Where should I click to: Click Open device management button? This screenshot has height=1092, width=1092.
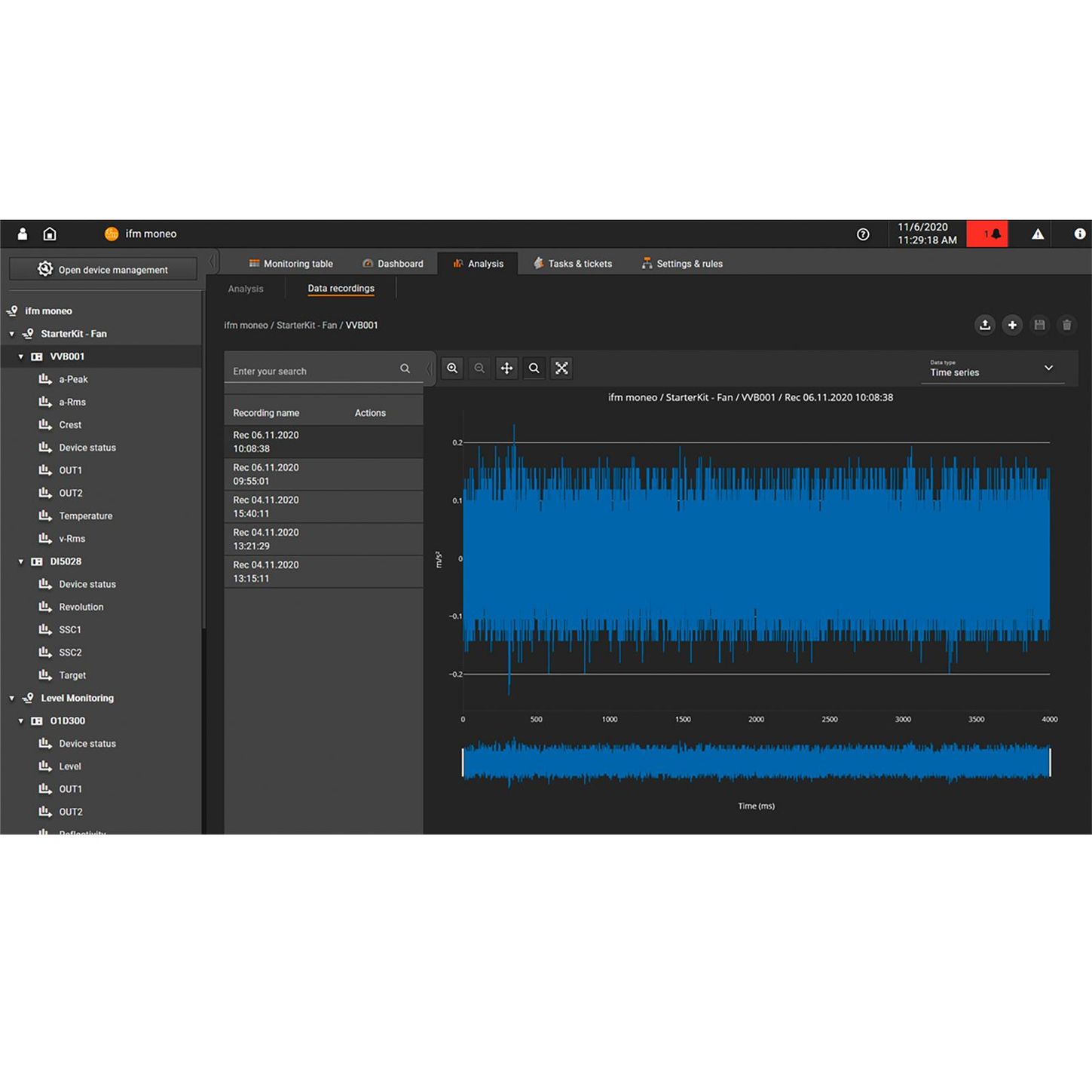pos(103,270)
